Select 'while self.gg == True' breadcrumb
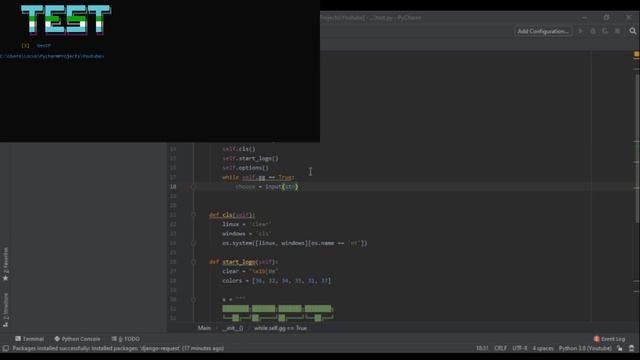Image resolution: width=640 pixels, height=360 pixels. tap(280, 328)
